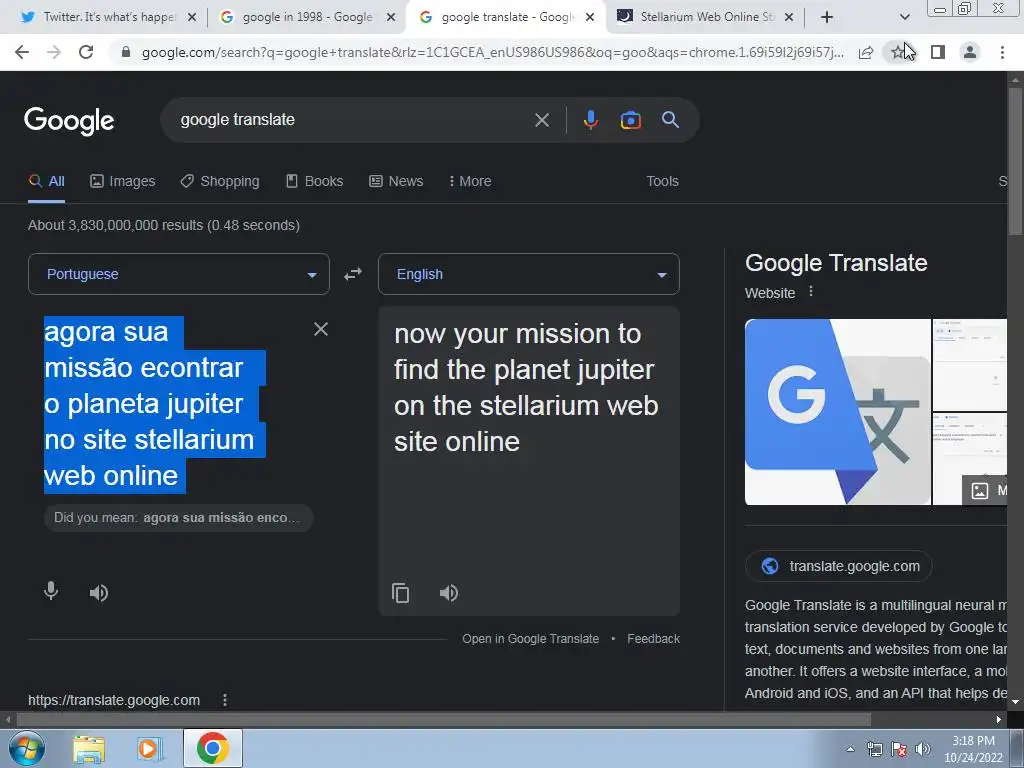
Task: Clear the Google search box text
Action: tap(541, 120)
